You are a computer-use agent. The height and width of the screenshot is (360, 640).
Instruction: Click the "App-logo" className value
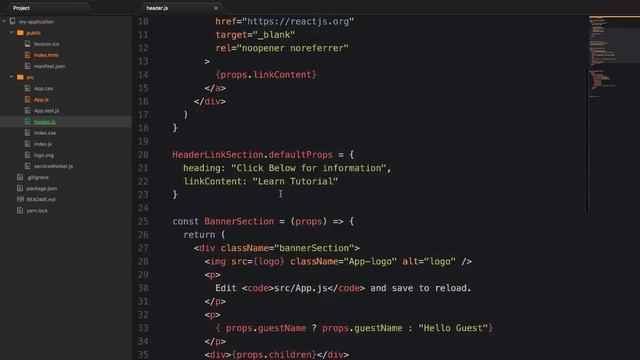371,261
